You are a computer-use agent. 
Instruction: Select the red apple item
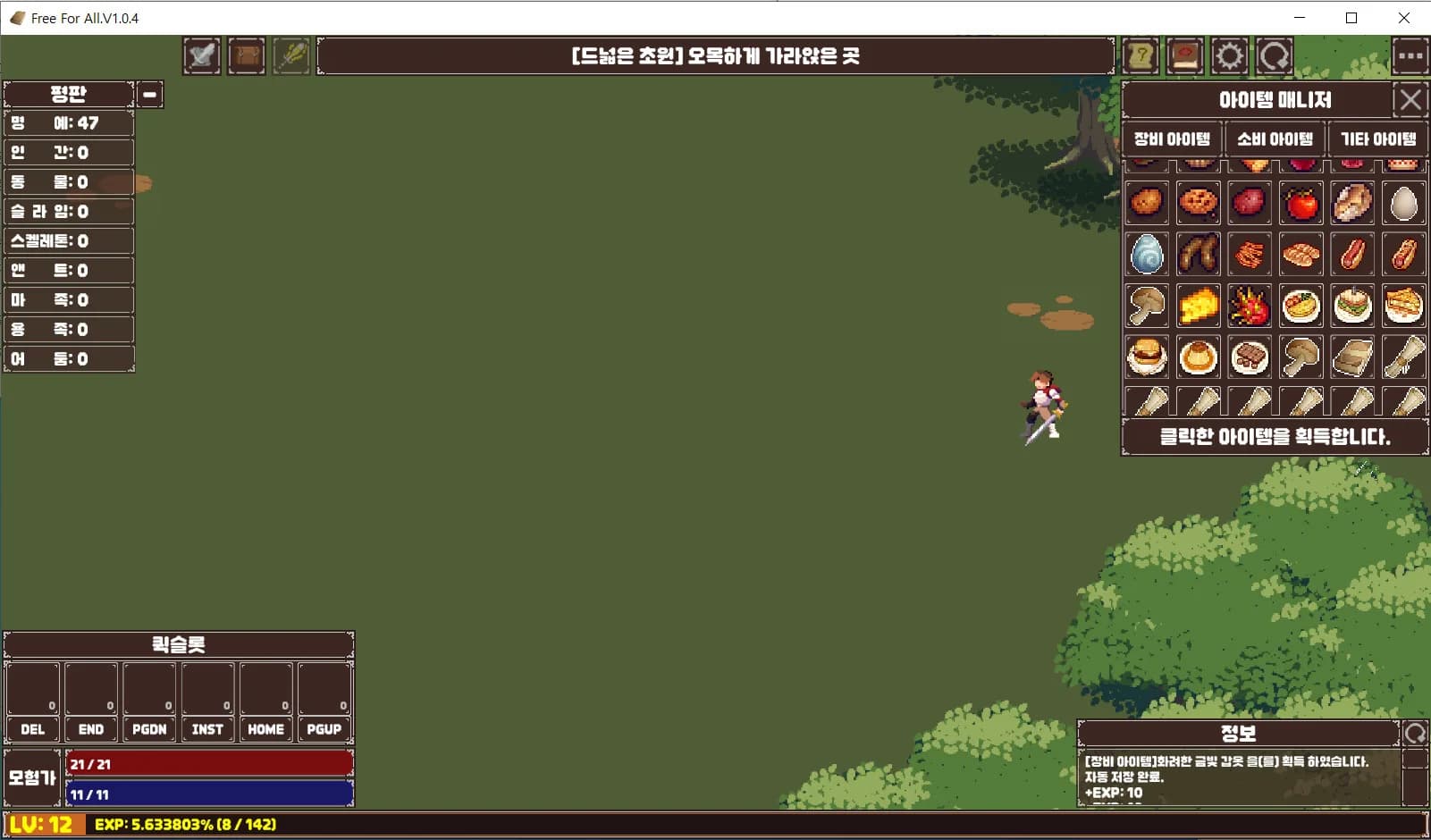click(1301, 203)
